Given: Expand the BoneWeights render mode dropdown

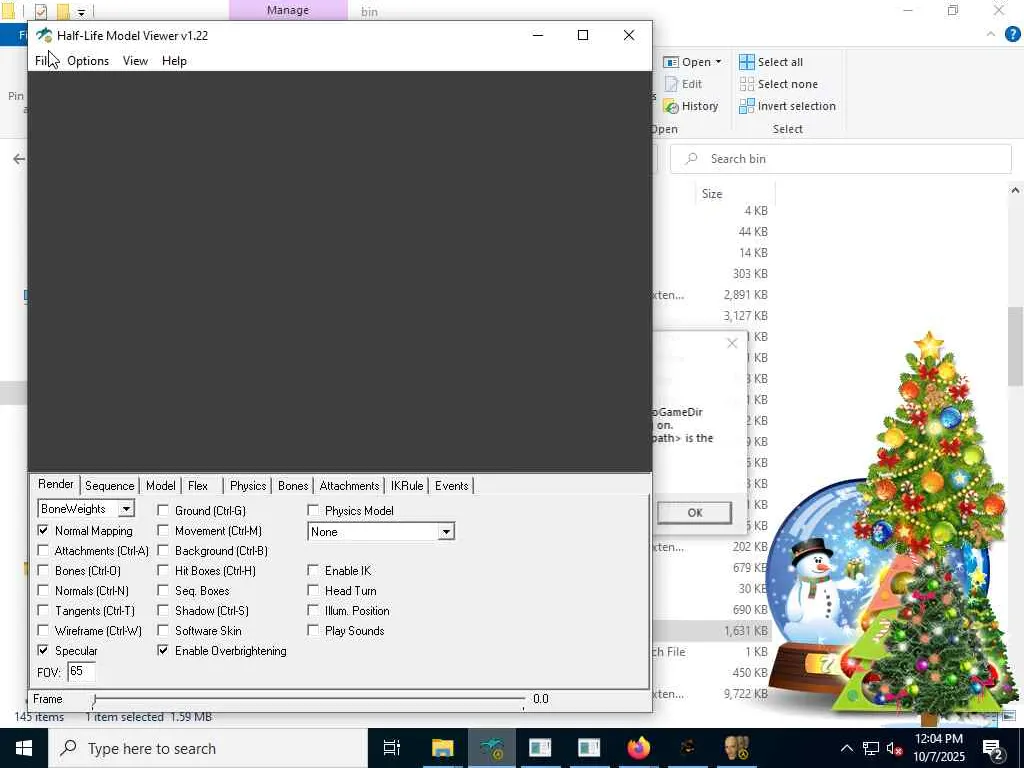Looking at the screenshot, I should (126, 509).
